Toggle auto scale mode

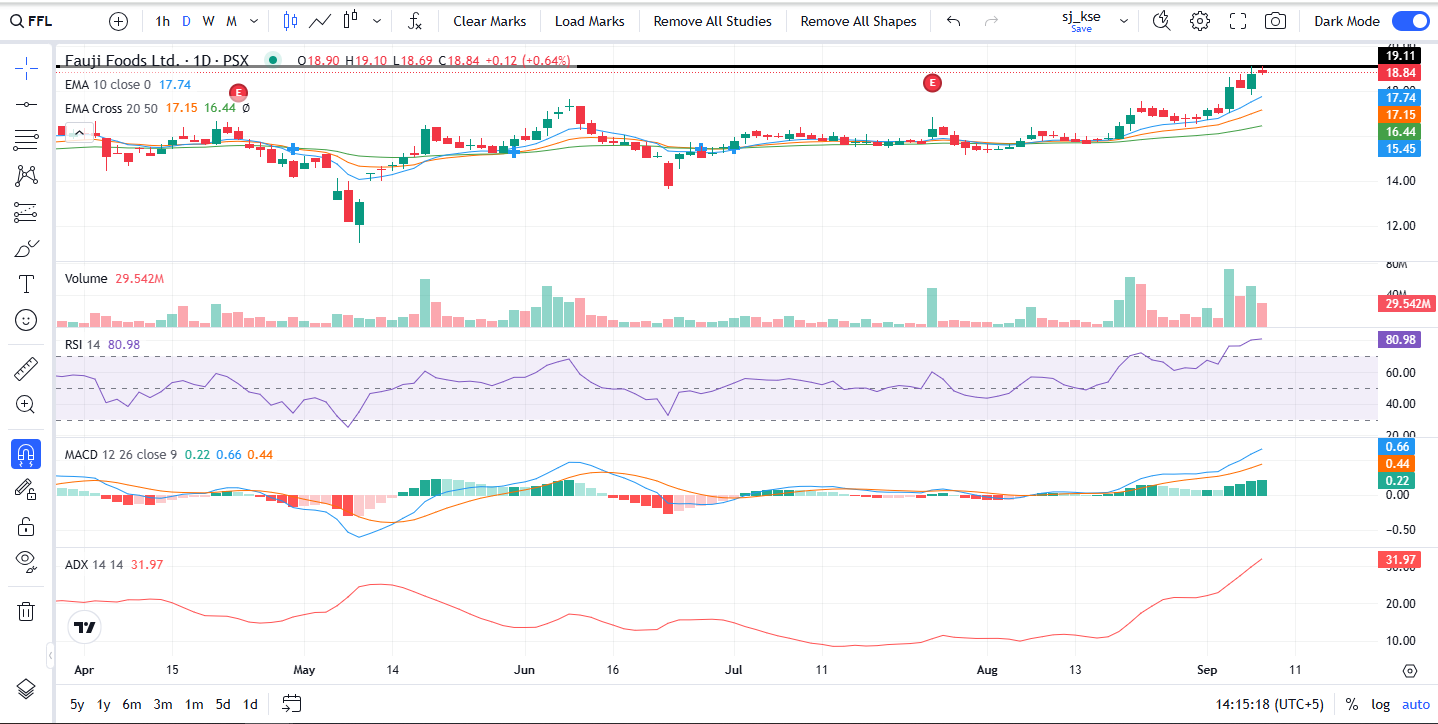point(1415,704)
